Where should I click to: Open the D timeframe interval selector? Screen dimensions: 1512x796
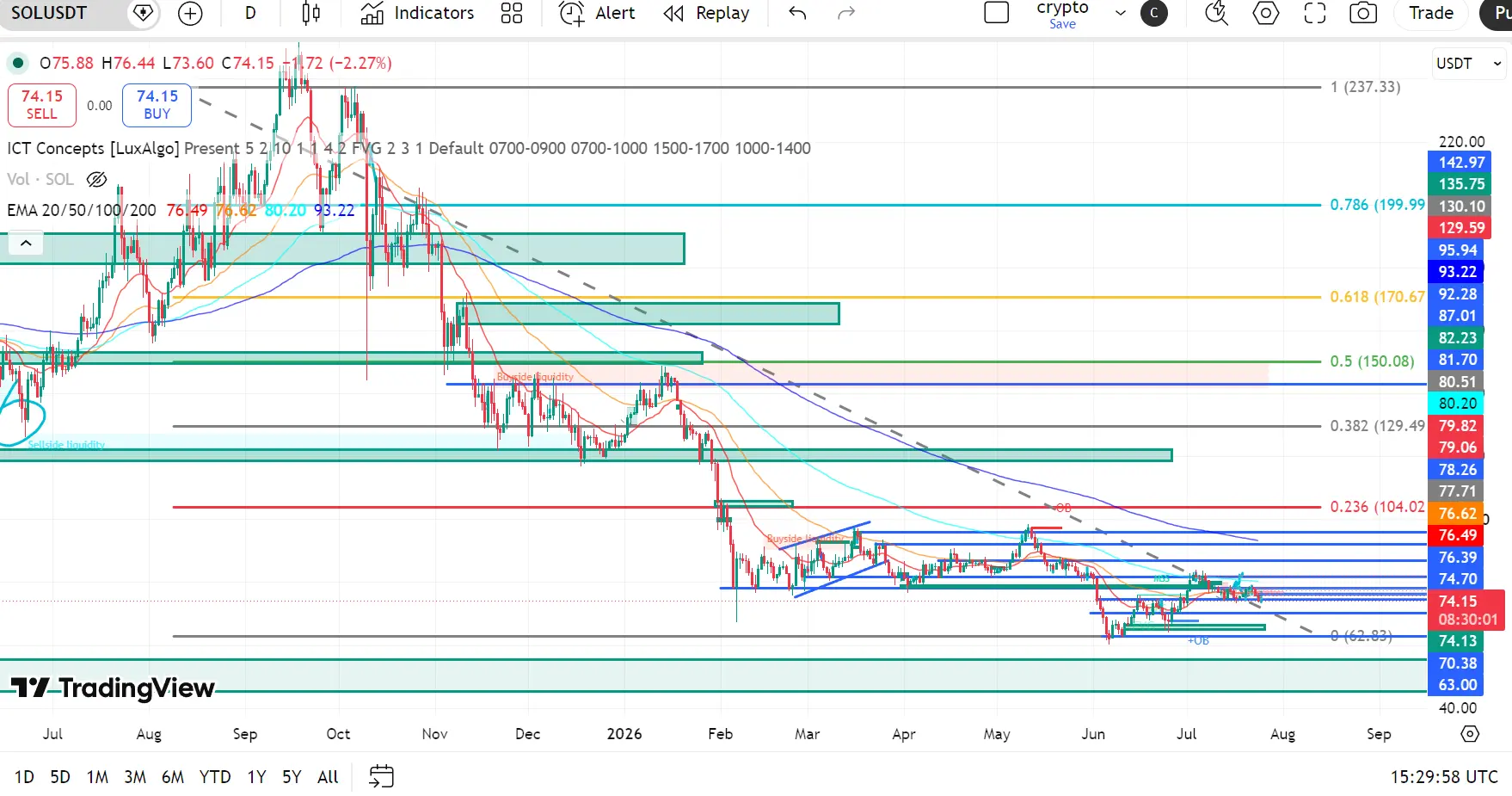250,13
